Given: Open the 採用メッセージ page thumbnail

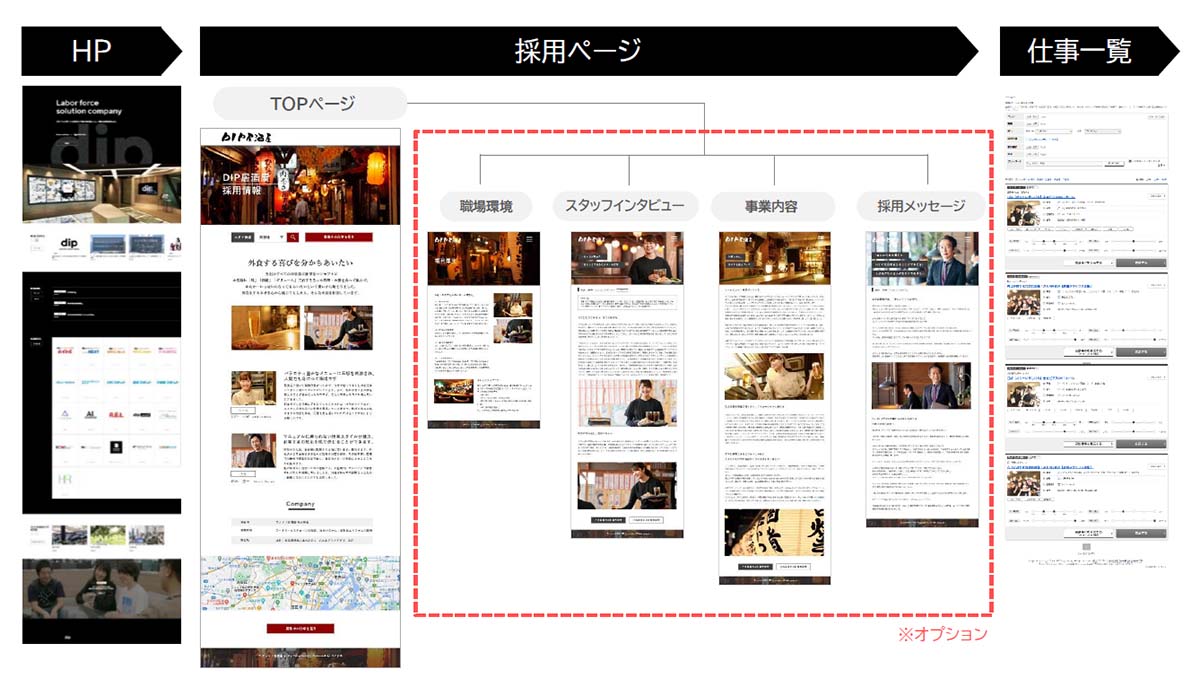Looking at the screenshot, I should click(x=921, y=380).
